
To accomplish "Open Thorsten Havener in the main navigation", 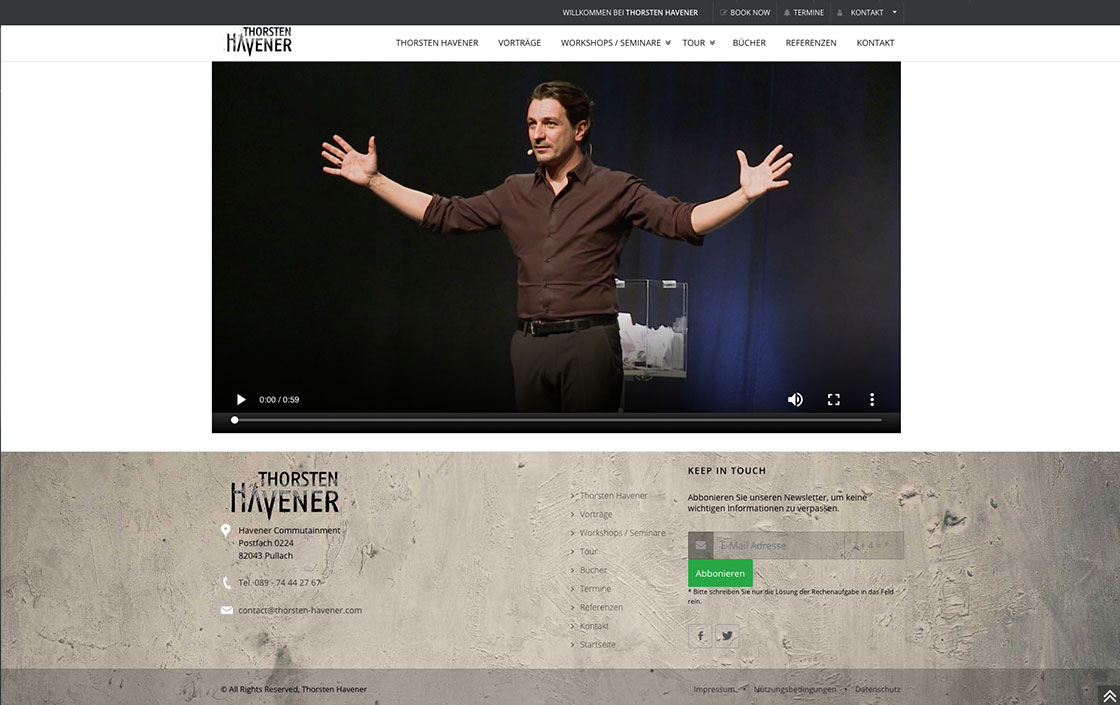I will pos(437,43).
